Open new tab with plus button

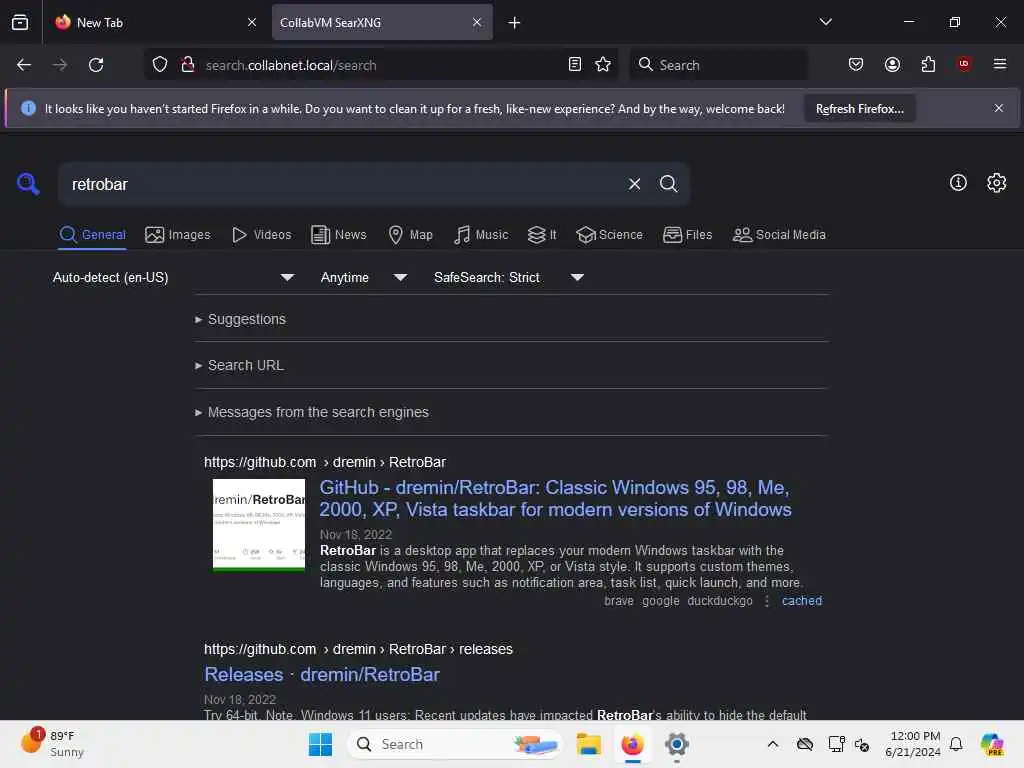tap(515, 23)
